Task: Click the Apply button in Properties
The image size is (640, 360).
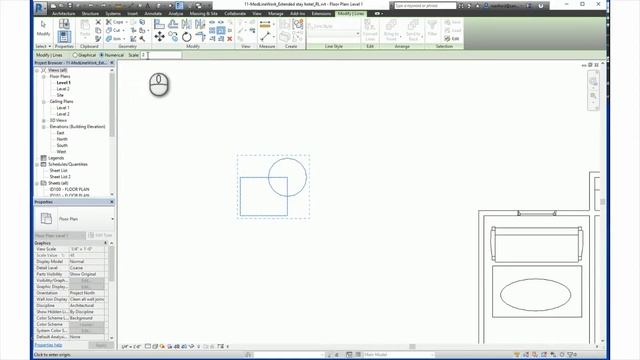Action: tap(101, 345)
